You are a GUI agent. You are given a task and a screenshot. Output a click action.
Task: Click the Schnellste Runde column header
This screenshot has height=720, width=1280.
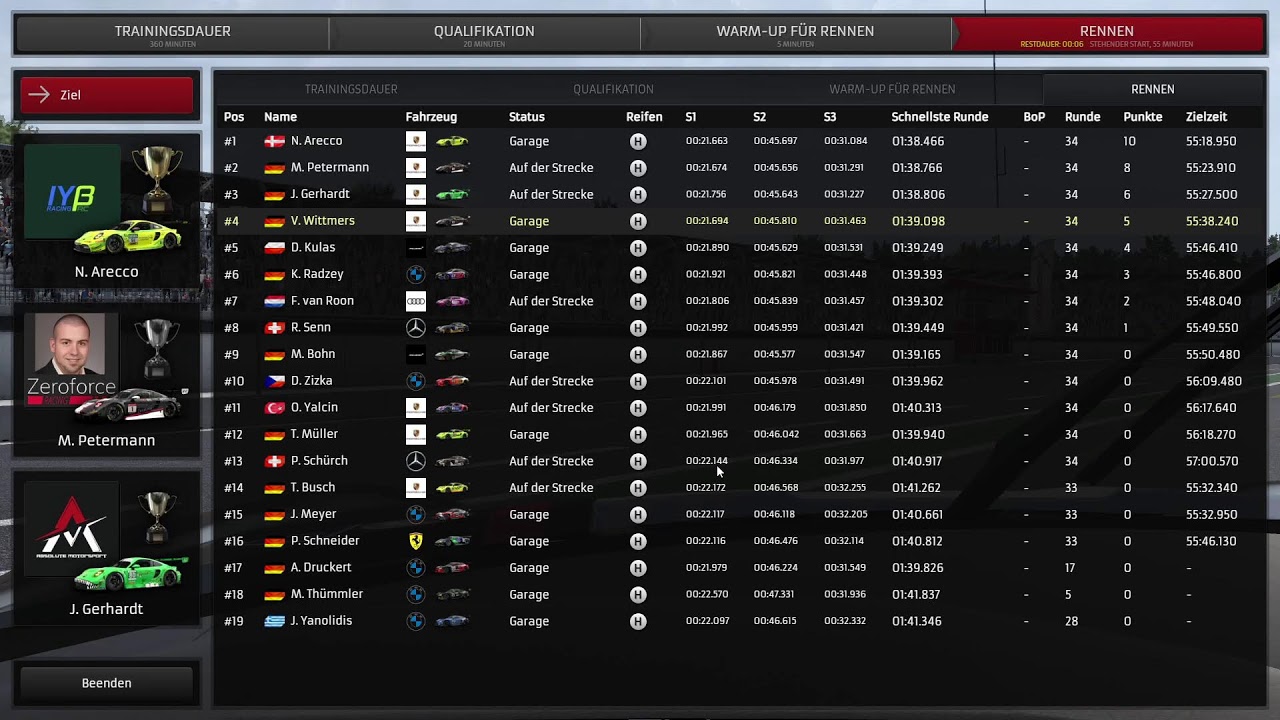[x=940, y=117]
